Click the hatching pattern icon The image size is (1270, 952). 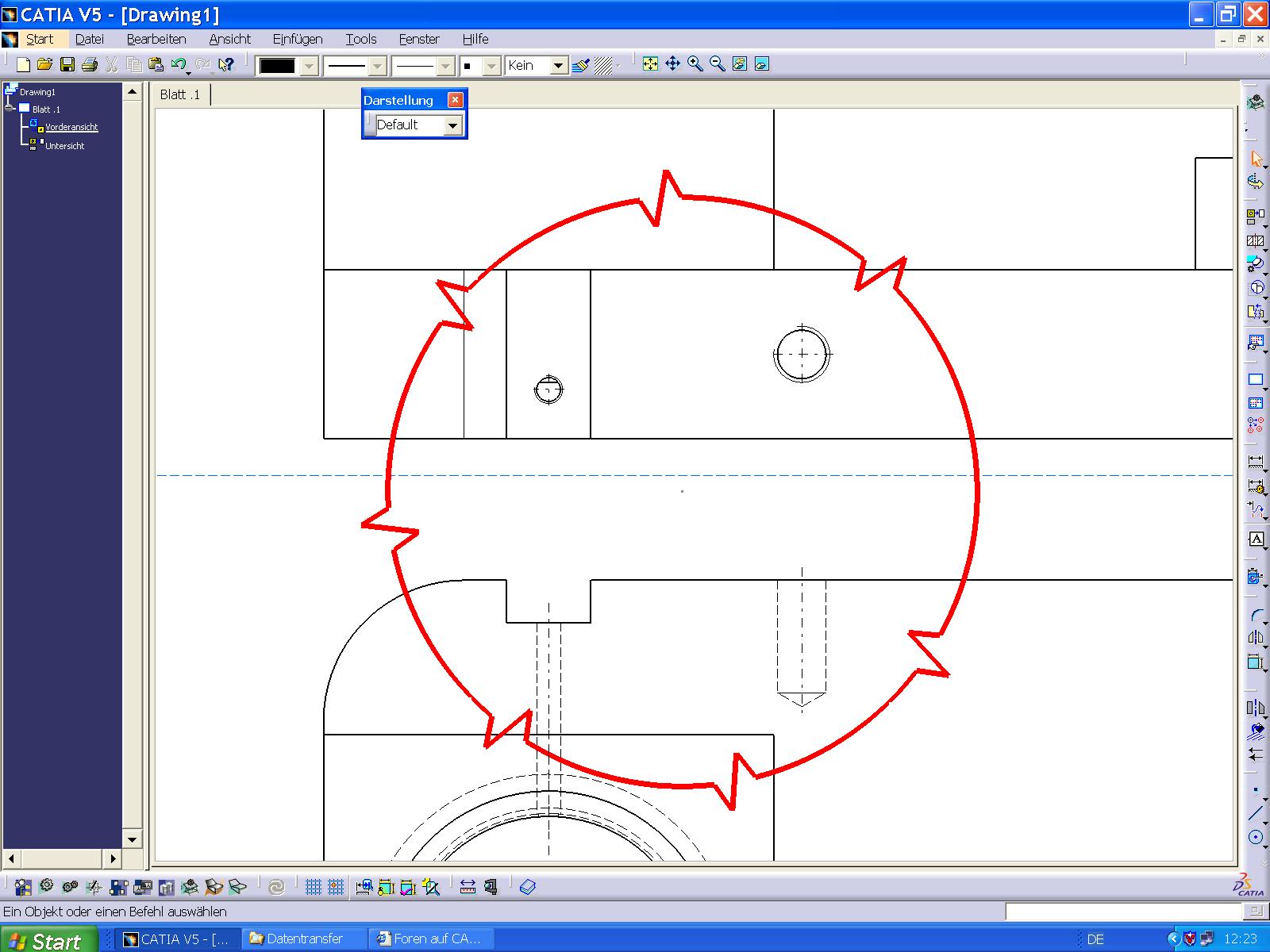click(604, 65)
